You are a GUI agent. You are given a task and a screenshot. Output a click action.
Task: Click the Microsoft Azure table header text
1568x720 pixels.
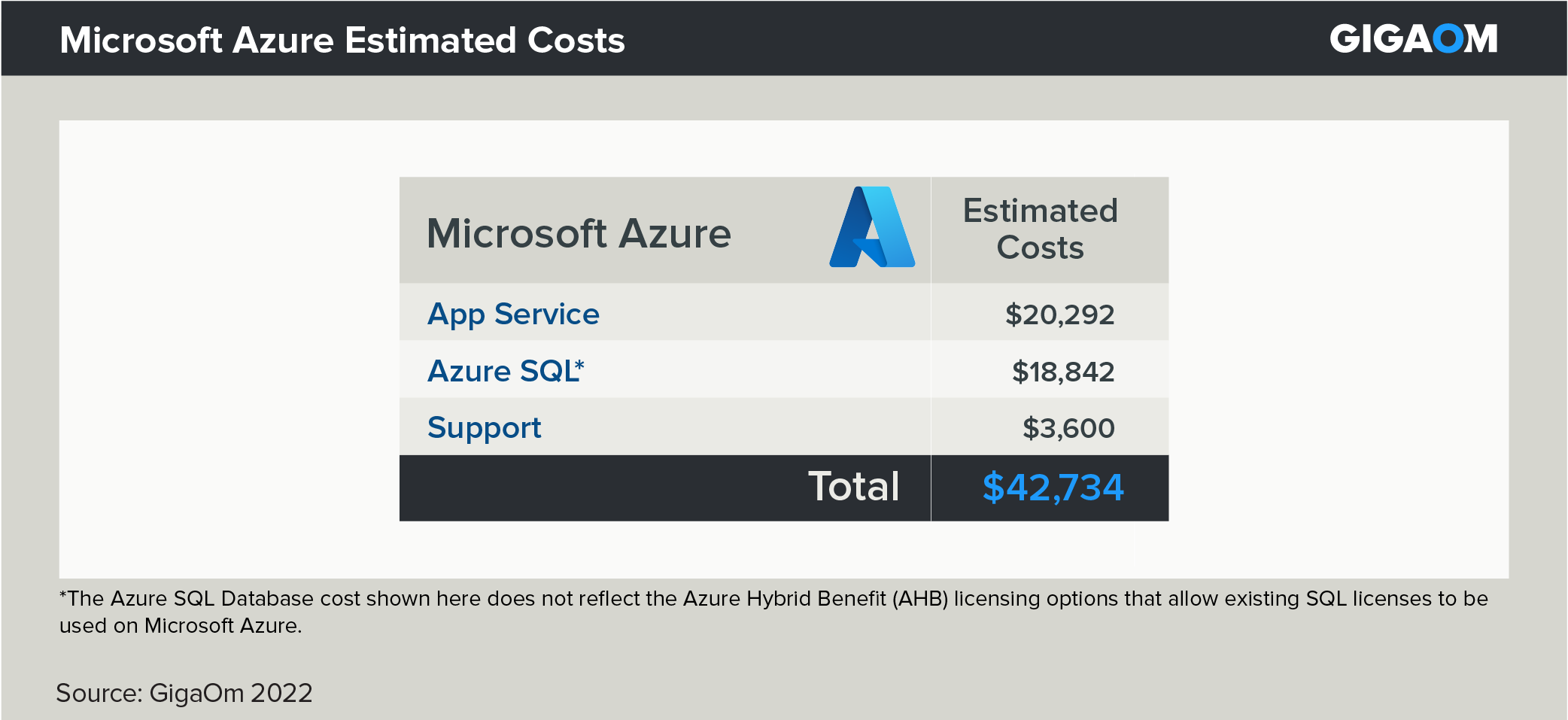click(x=579, y=233)
